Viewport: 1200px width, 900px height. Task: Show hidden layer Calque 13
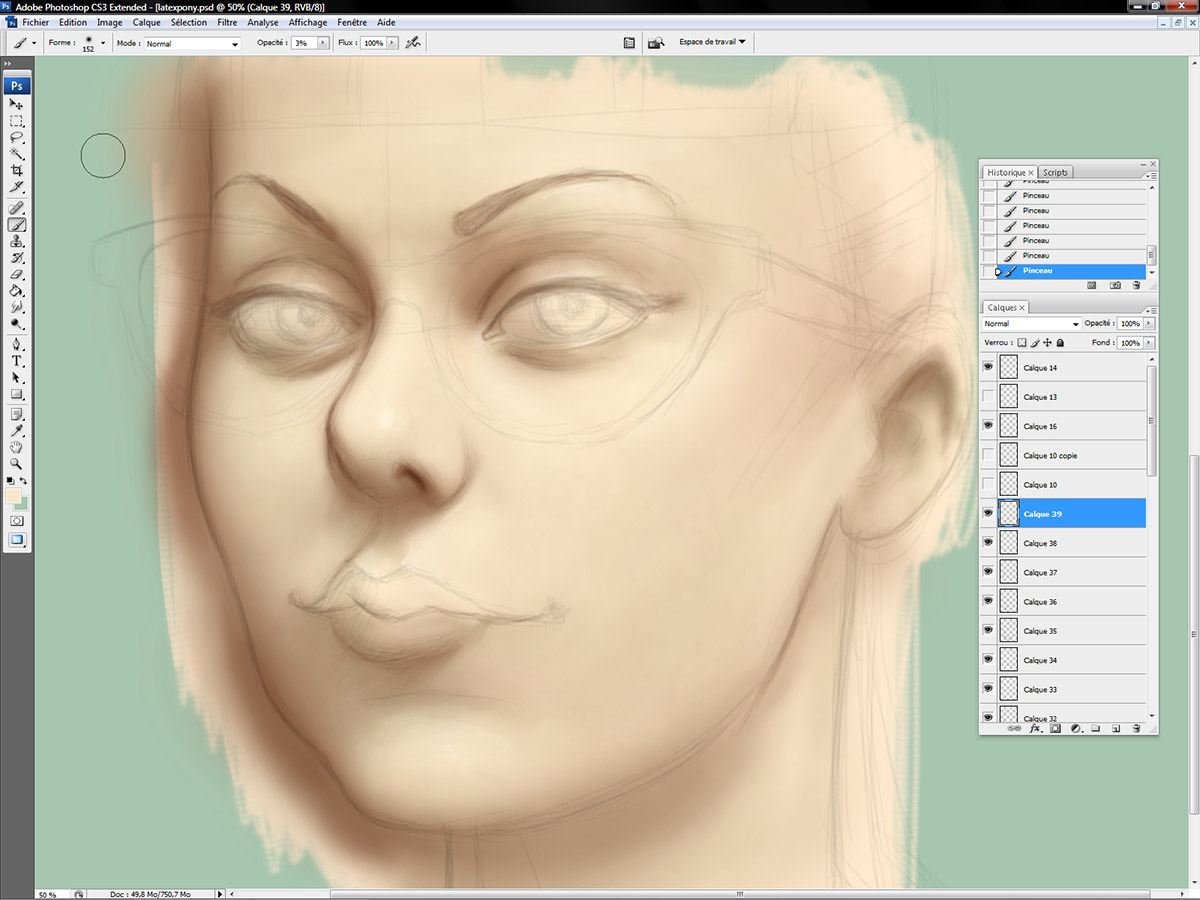[988, 397]
